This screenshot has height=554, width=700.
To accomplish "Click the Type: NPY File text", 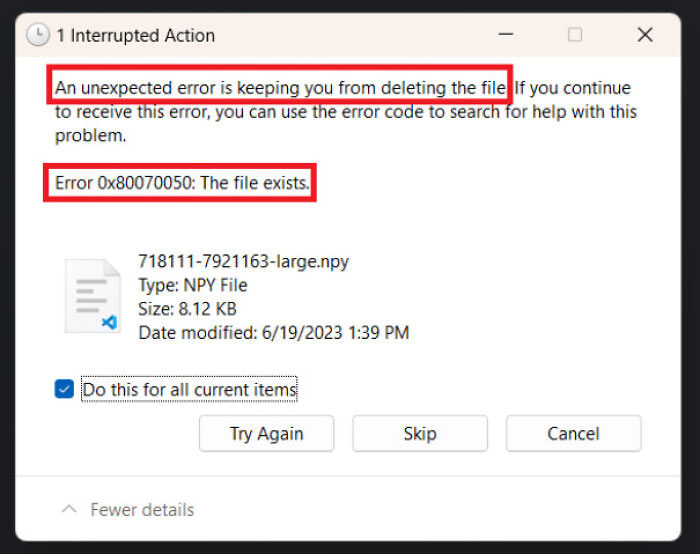I will [193, 285].
